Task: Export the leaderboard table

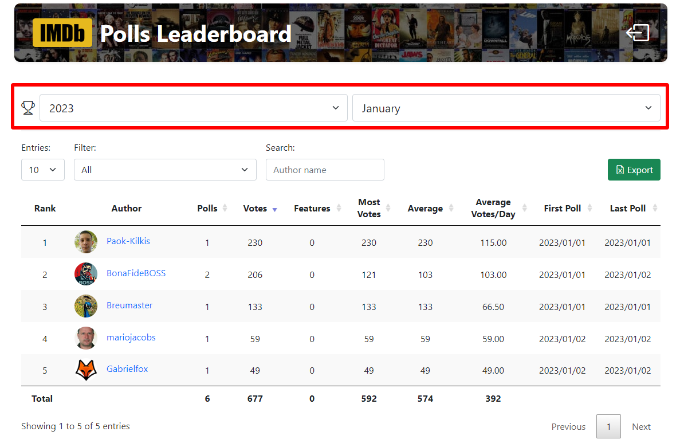Action: 633,170
